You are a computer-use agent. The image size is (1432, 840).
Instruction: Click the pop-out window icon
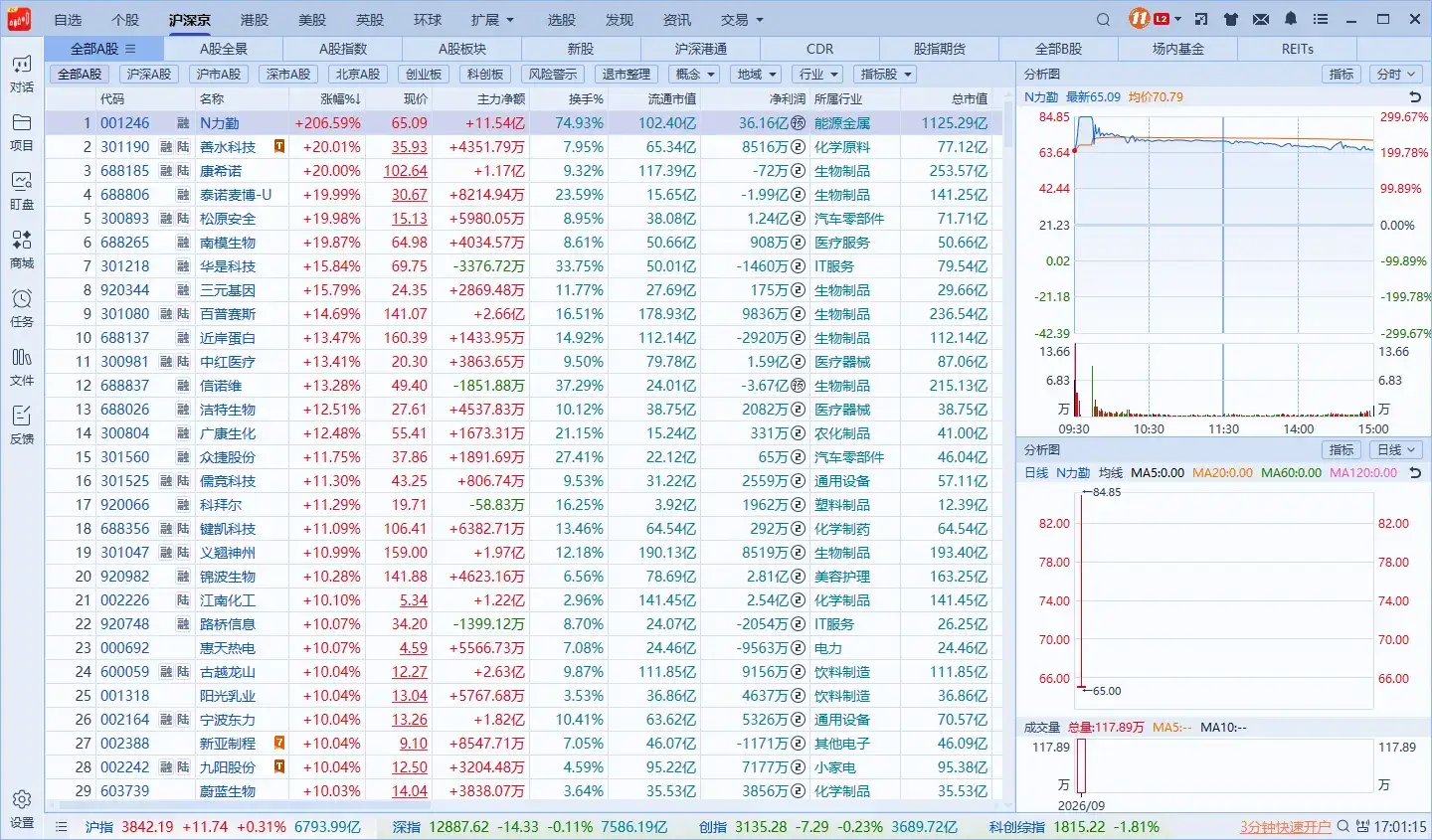1201,19
